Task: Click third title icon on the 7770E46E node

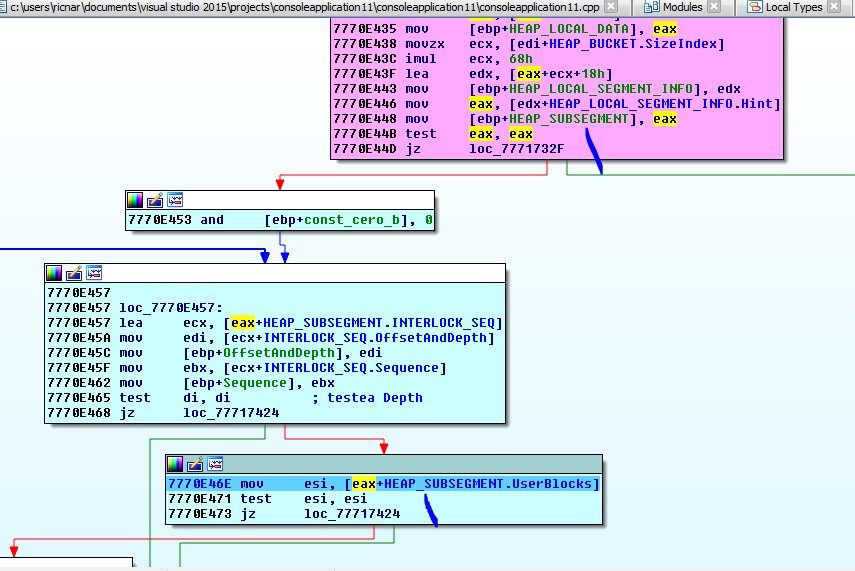Action: [x=214, y=464]
